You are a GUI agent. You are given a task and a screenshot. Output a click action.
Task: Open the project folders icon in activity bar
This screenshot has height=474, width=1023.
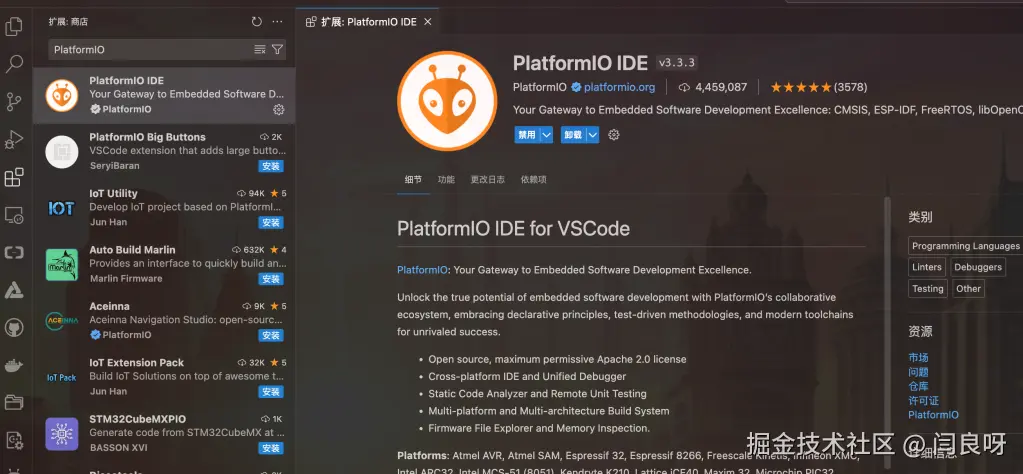pyautogui.click(x=14, y=402)
